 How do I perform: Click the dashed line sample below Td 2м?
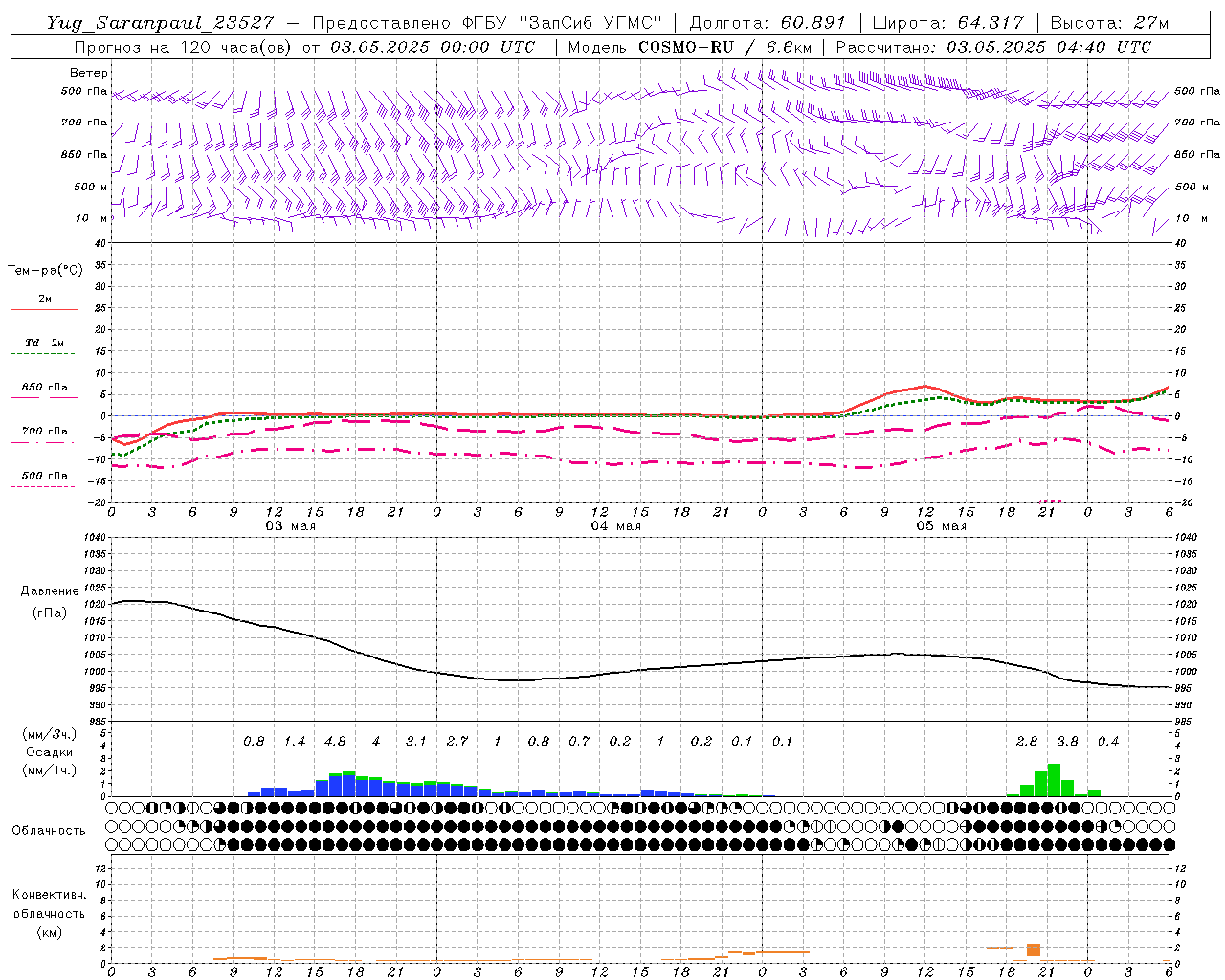tap(43, 354)
